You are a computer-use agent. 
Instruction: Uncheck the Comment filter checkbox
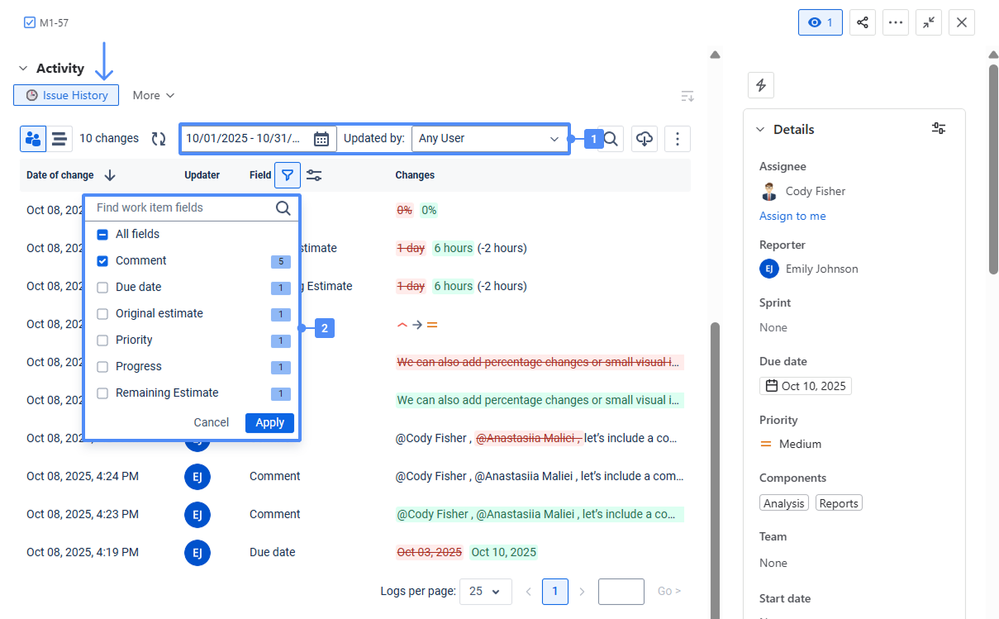click(x=101, y=260)
